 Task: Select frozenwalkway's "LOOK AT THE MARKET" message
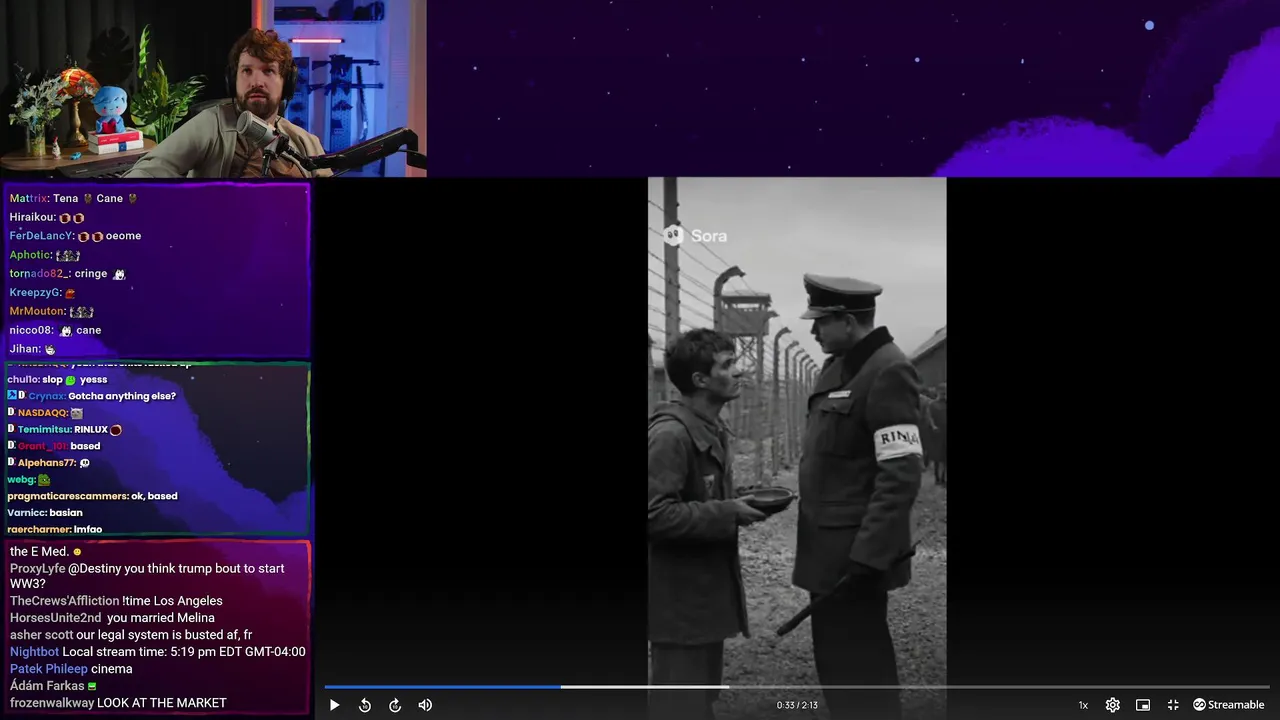118,703
